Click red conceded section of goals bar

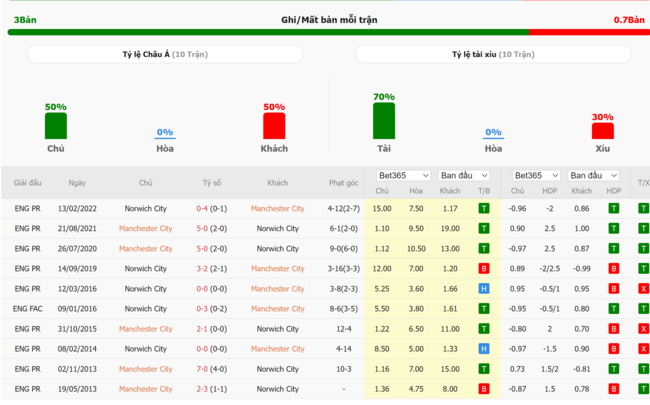589,32
